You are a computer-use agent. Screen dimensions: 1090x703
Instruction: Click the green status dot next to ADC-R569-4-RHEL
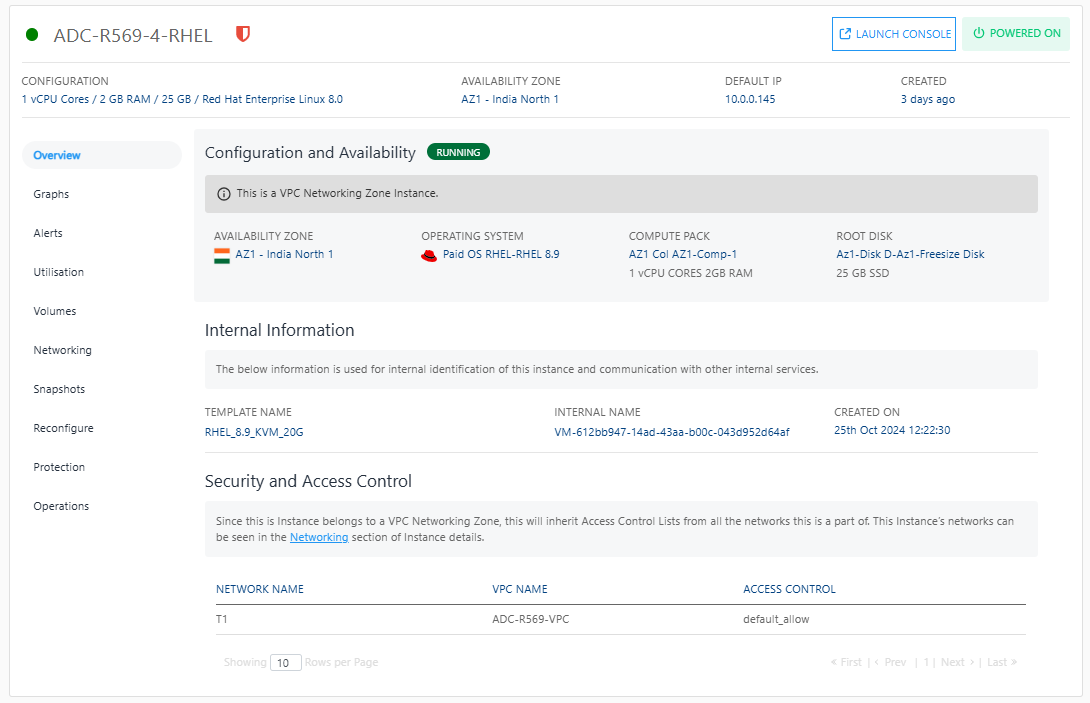(x=31, y=34)
